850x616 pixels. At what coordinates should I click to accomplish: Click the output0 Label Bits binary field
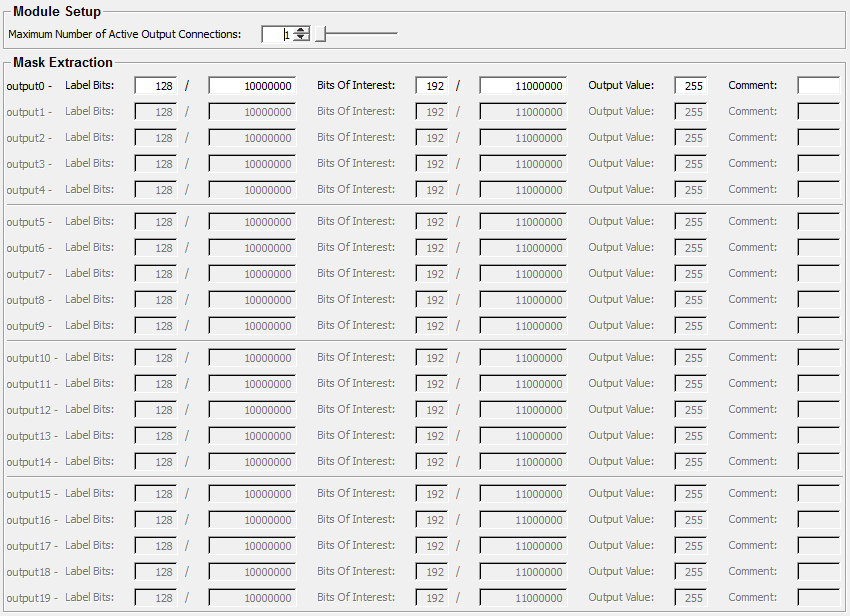point(252,86)
